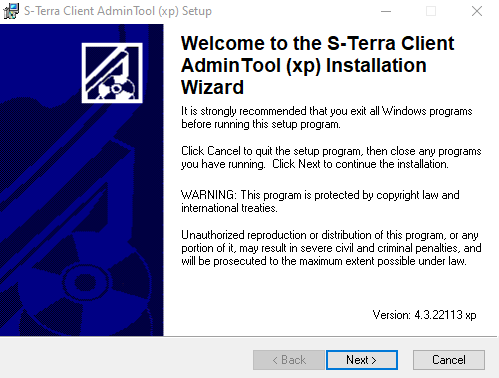Click the 'Unauthorized reproduction' legal paragraph
Screen dimensions: 499x378
[331, 248]
